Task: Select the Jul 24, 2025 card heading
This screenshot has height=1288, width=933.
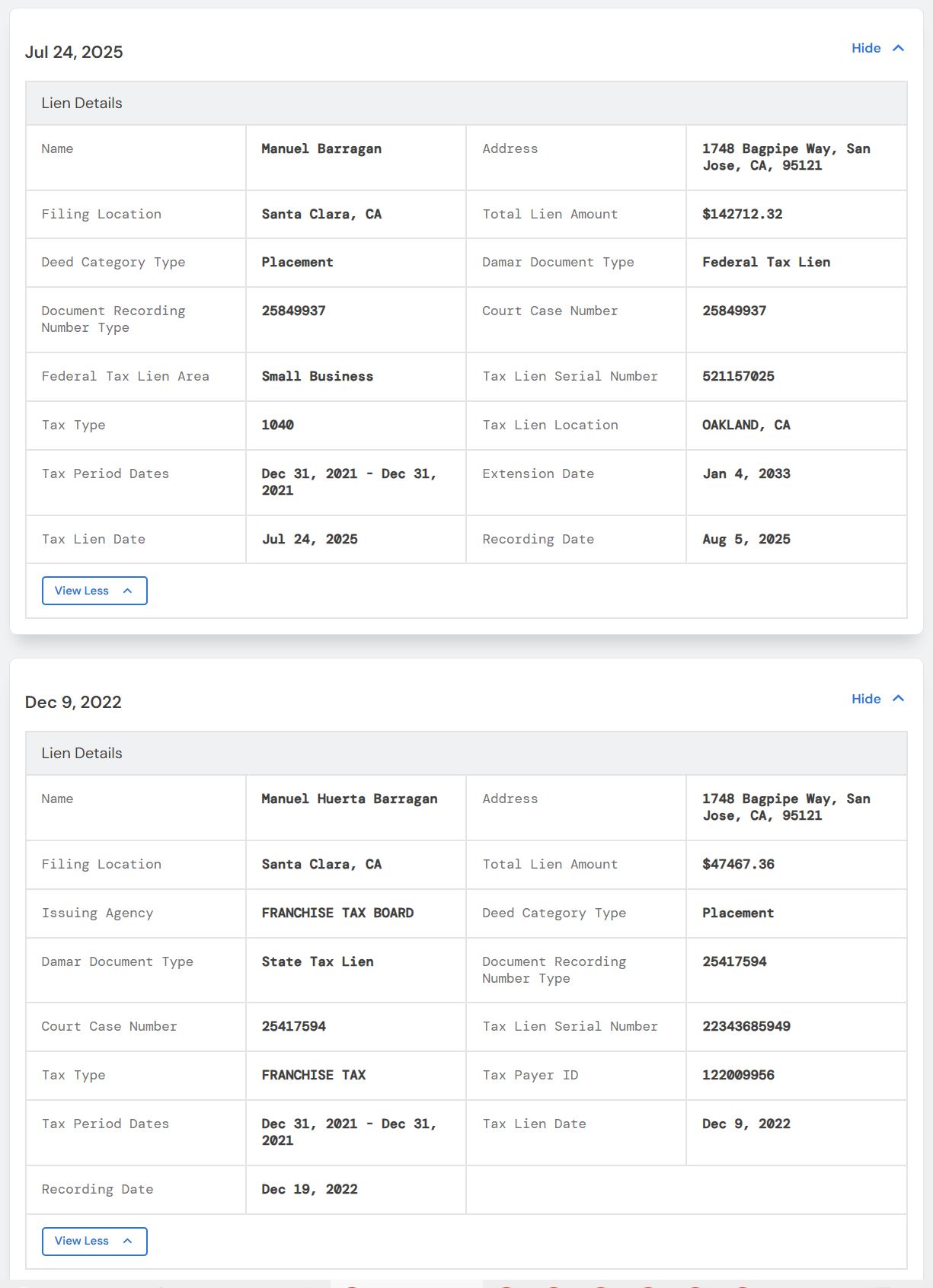Action: [74, 52]
